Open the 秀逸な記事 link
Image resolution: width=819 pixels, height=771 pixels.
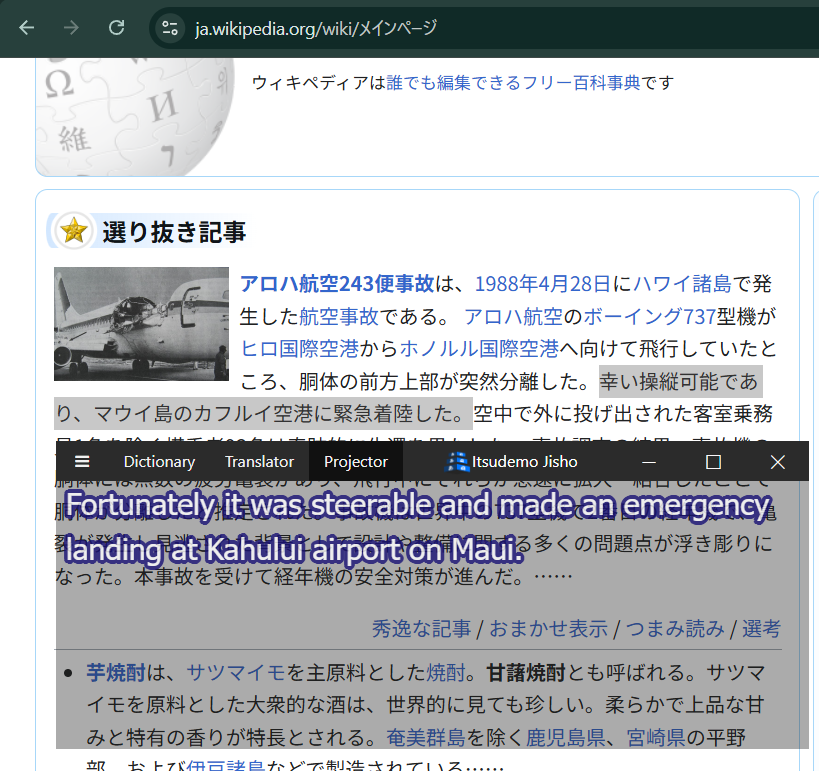tap(421, 629)
